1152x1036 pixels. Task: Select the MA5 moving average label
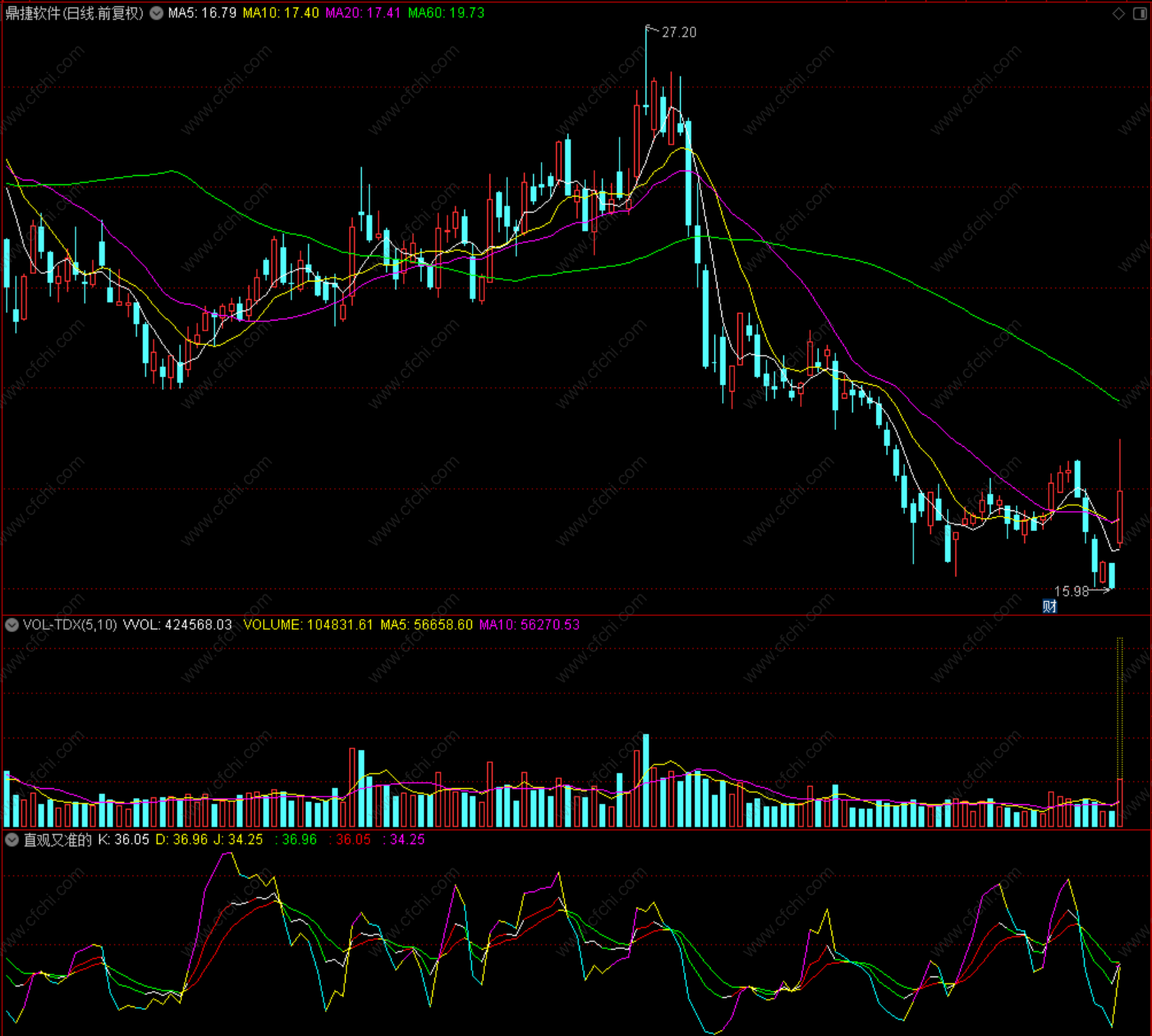pyautogui.click(x=202, y=13)
